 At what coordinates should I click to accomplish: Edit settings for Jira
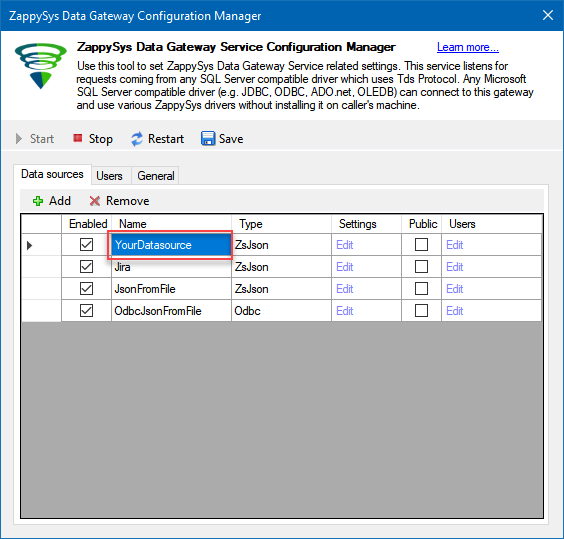coord(345,267)
